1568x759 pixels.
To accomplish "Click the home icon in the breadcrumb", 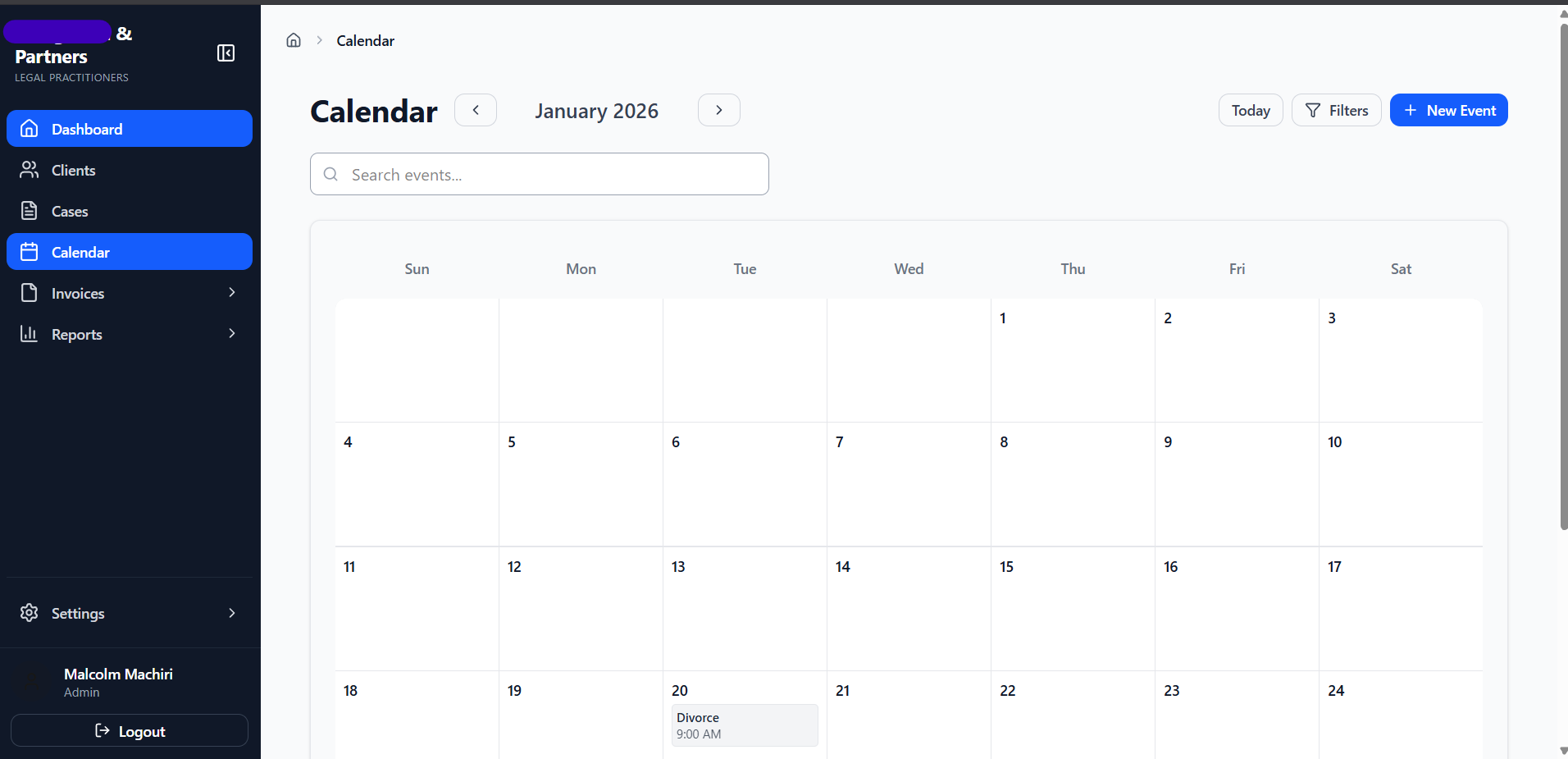I will coord(294,39).
